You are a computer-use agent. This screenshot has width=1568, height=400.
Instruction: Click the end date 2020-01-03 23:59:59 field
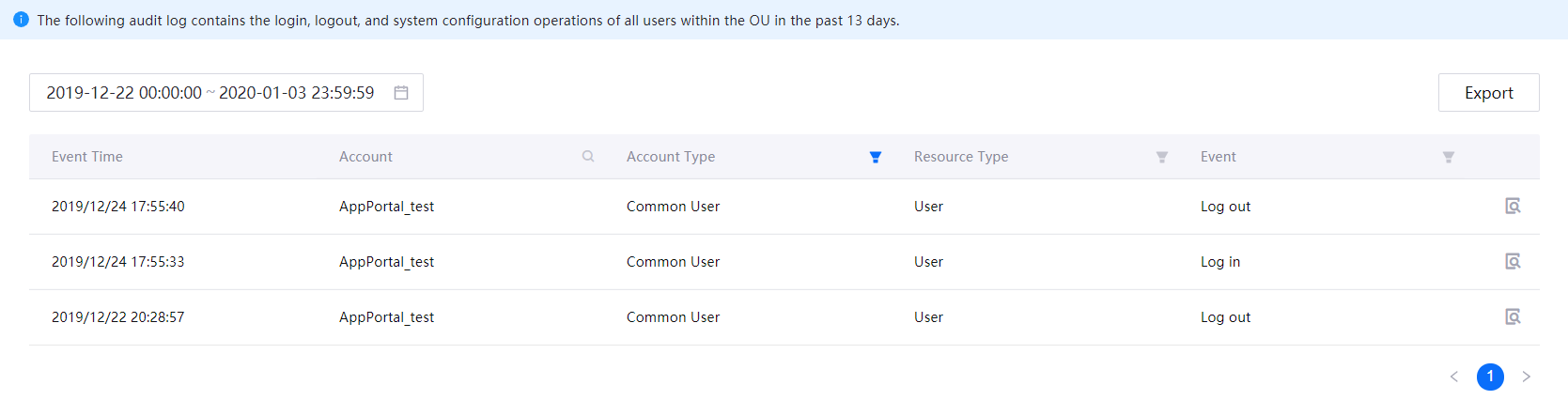pyautogui.click(x=296, y=93)
